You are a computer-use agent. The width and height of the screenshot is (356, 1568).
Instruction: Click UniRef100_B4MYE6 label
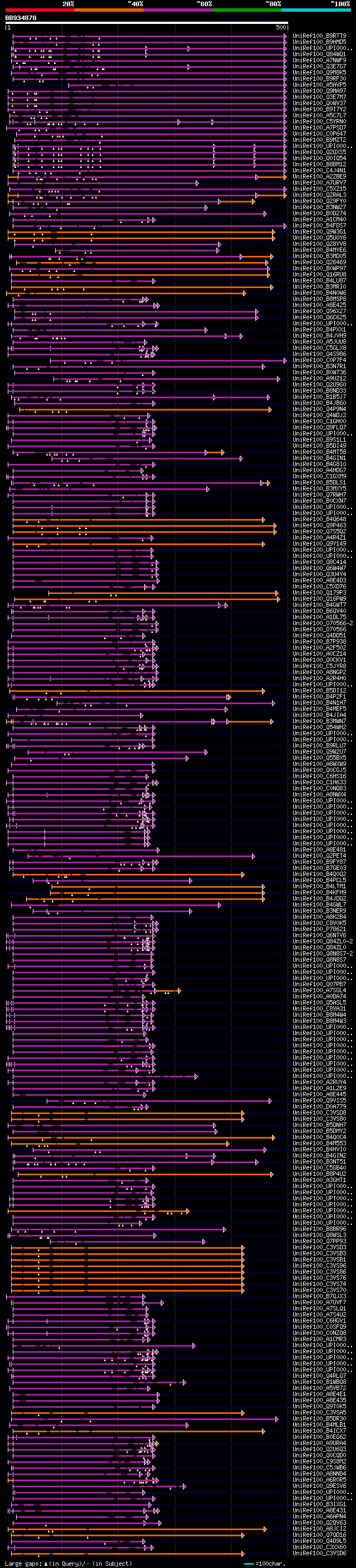319,250
